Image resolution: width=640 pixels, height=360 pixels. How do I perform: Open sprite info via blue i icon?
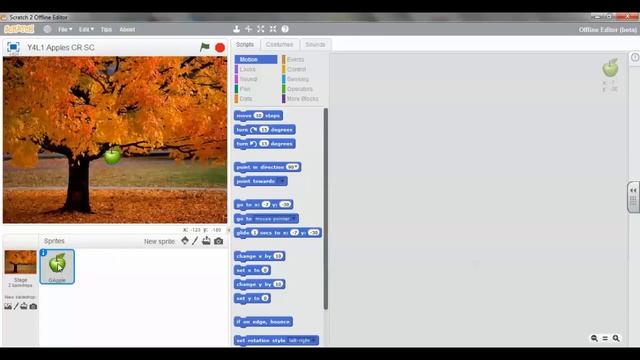43,253
